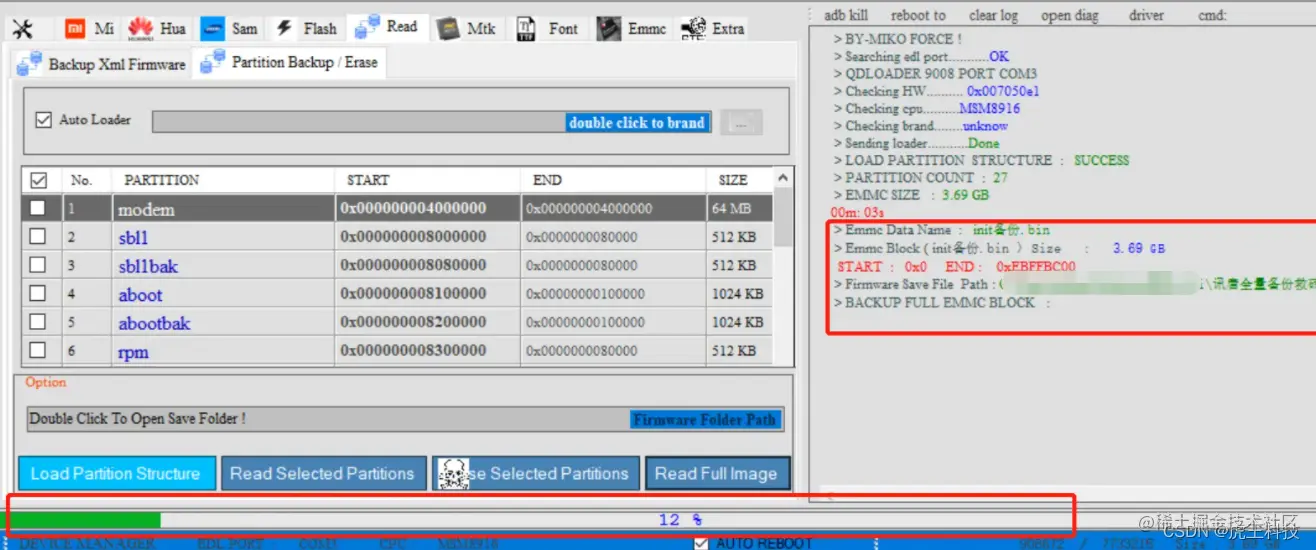Check the abootbak partition checkbox
Viewport: 1316px width, 550px height.
(37, 322)
